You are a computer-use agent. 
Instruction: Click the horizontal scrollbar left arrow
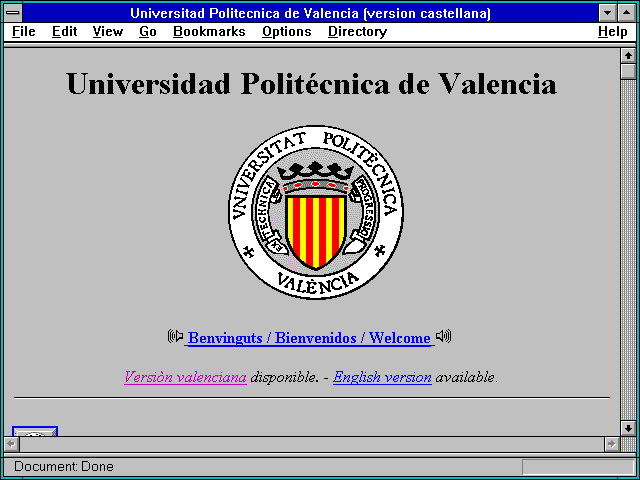click(11, 444)
